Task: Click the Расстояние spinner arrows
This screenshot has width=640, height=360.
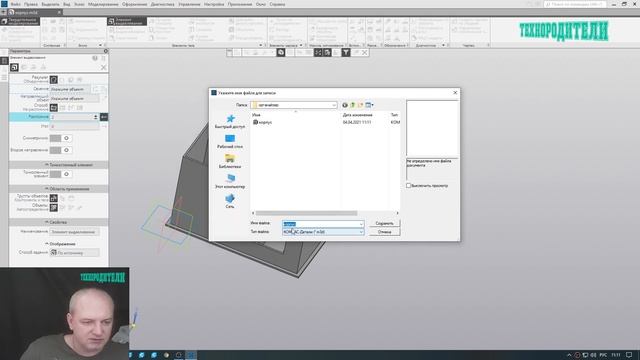Action: pos(96,117)
